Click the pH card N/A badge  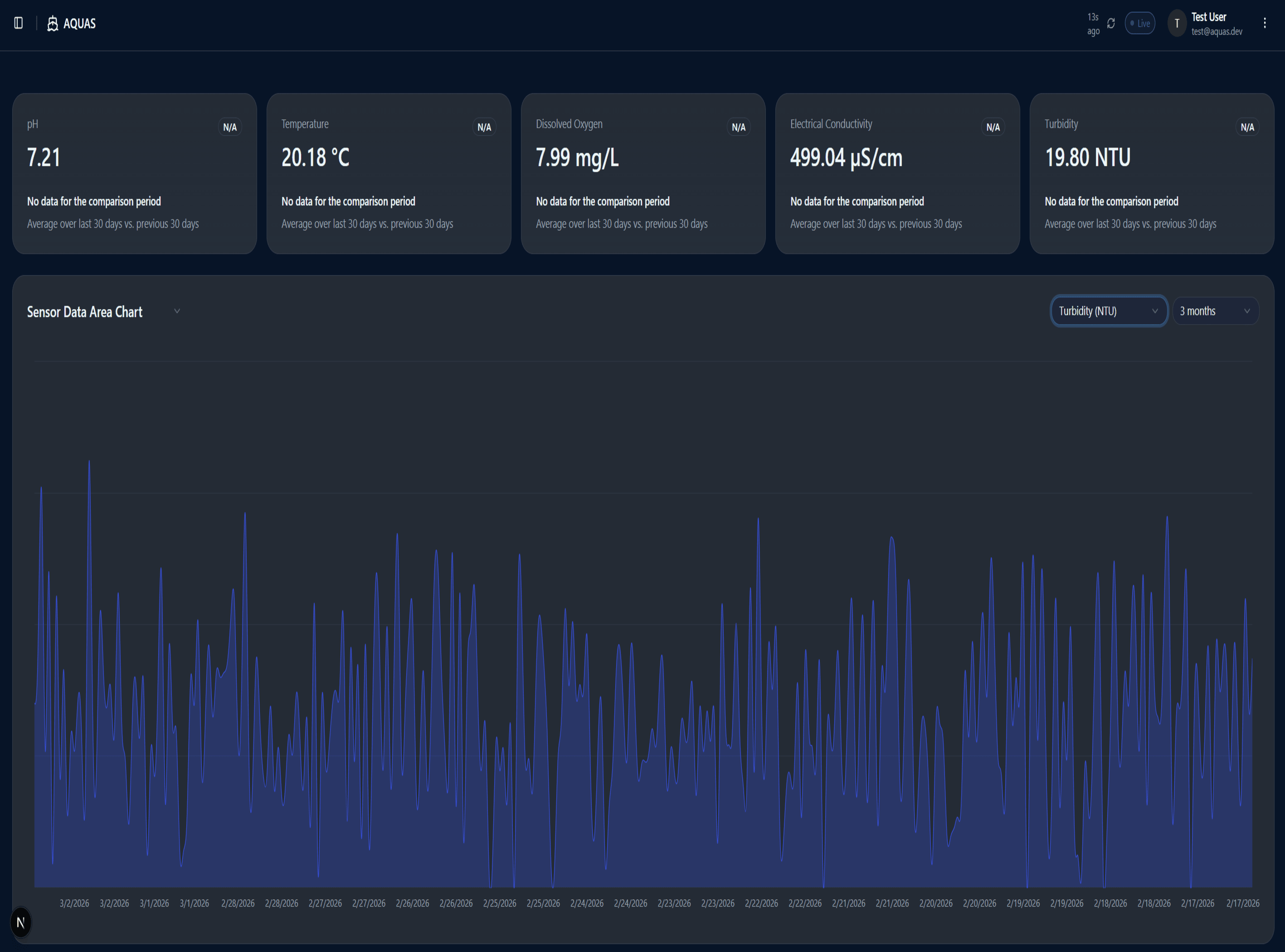230,127
